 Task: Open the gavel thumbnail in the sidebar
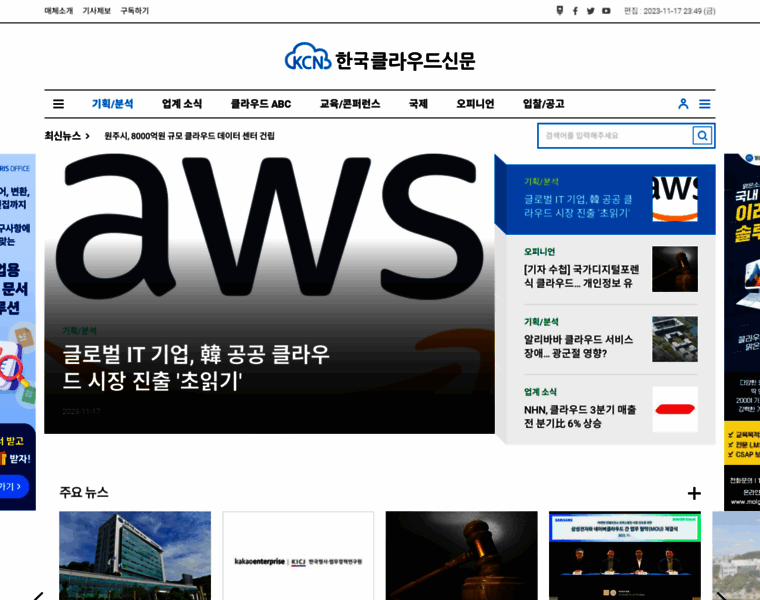tap(675, 269)
